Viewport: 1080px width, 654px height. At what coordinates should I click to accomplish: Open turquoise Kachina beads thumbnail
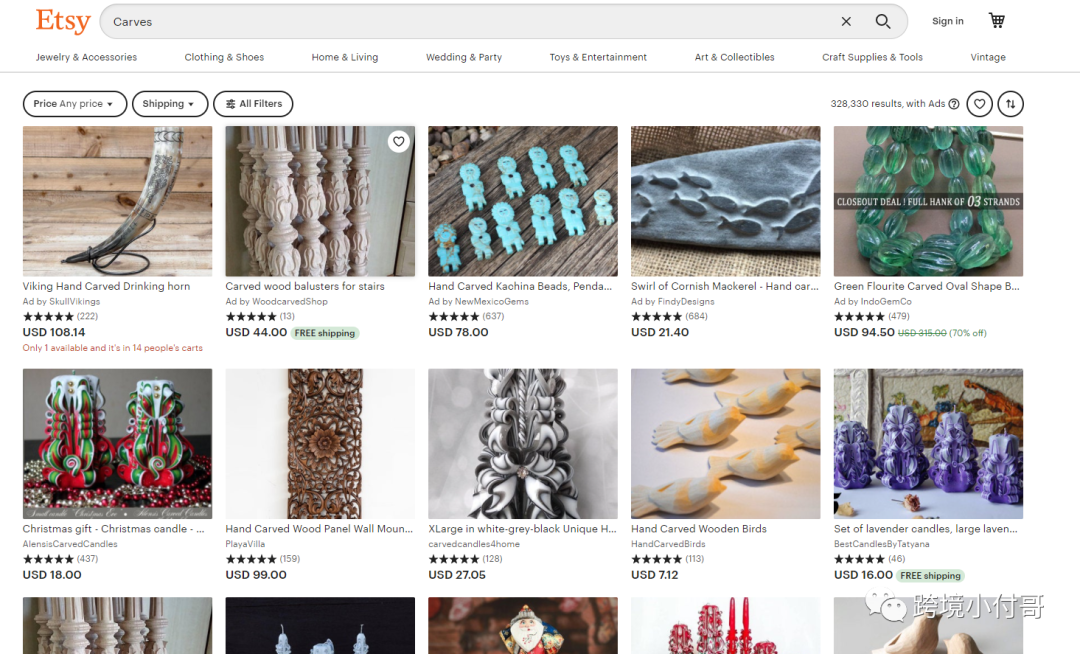(x=523, y=201)
